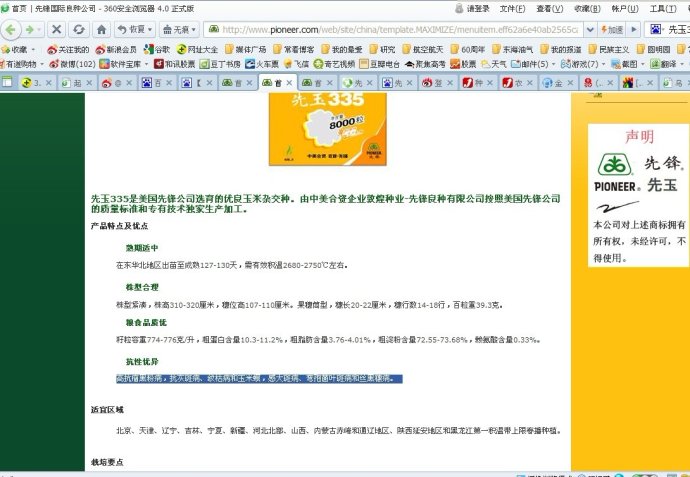The image size is (690, 477).
Task: Click the 翻译 translate tool
Action: 666,64
